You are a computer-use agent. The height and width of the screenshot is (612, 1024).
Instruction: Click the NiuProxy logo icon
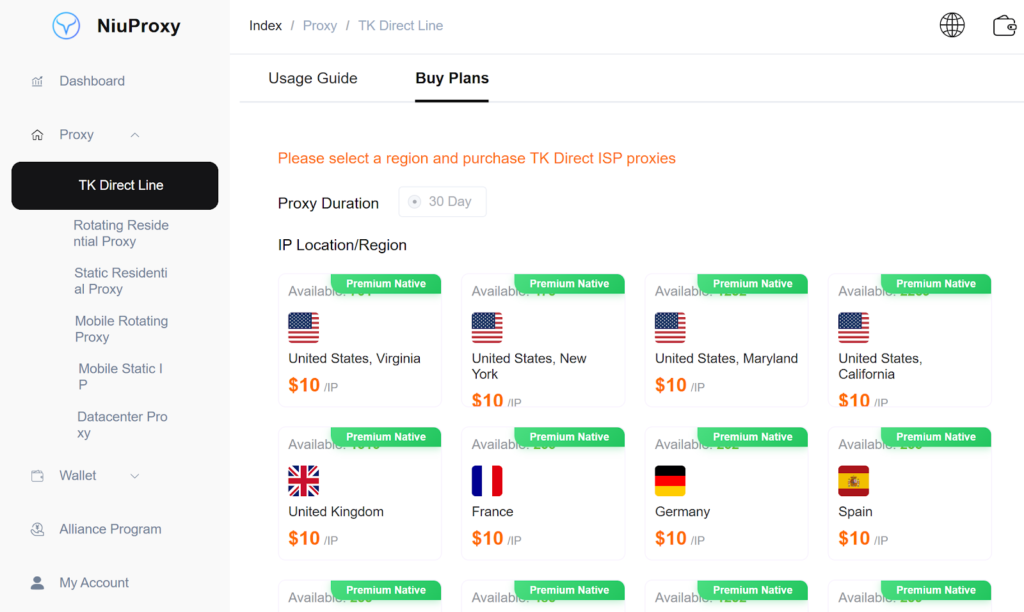click(66, 26)
